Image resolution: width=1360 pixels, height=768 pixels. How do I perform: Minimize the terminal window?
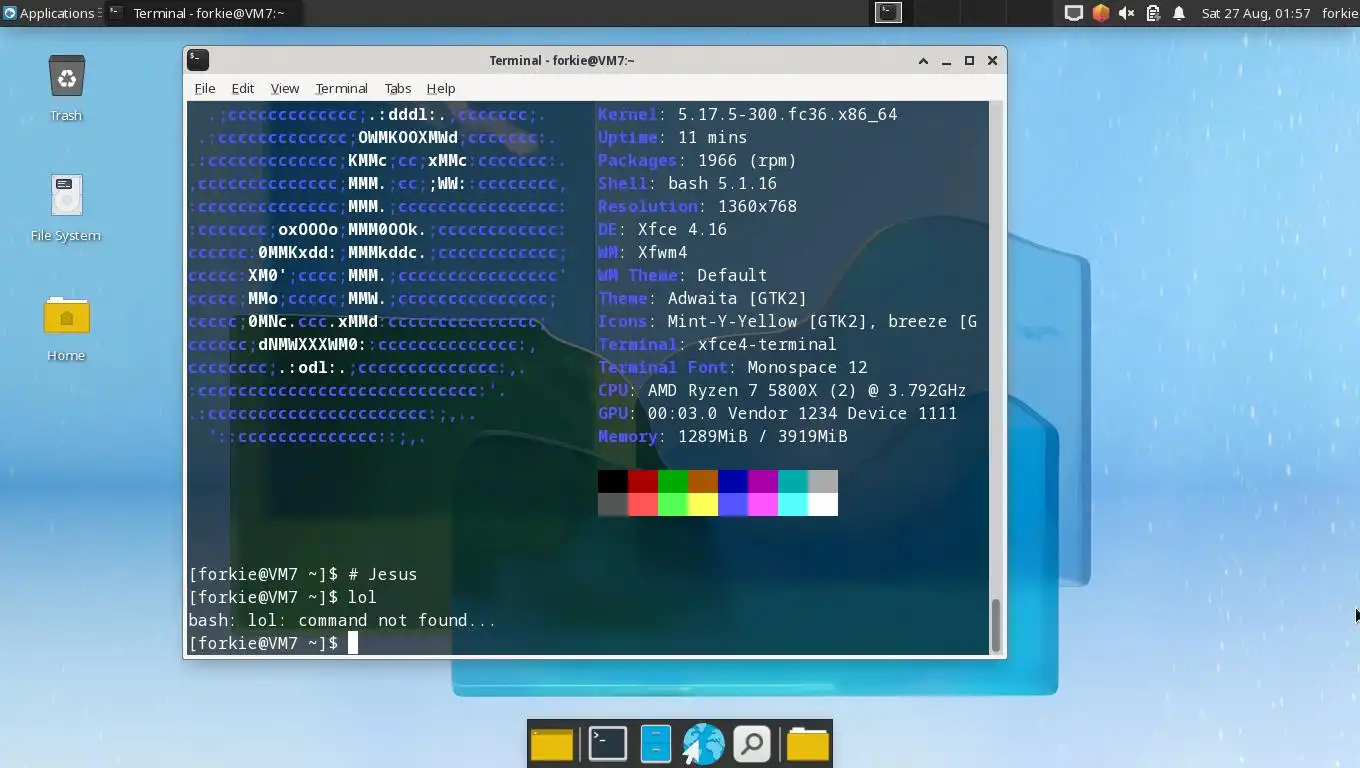946,61
